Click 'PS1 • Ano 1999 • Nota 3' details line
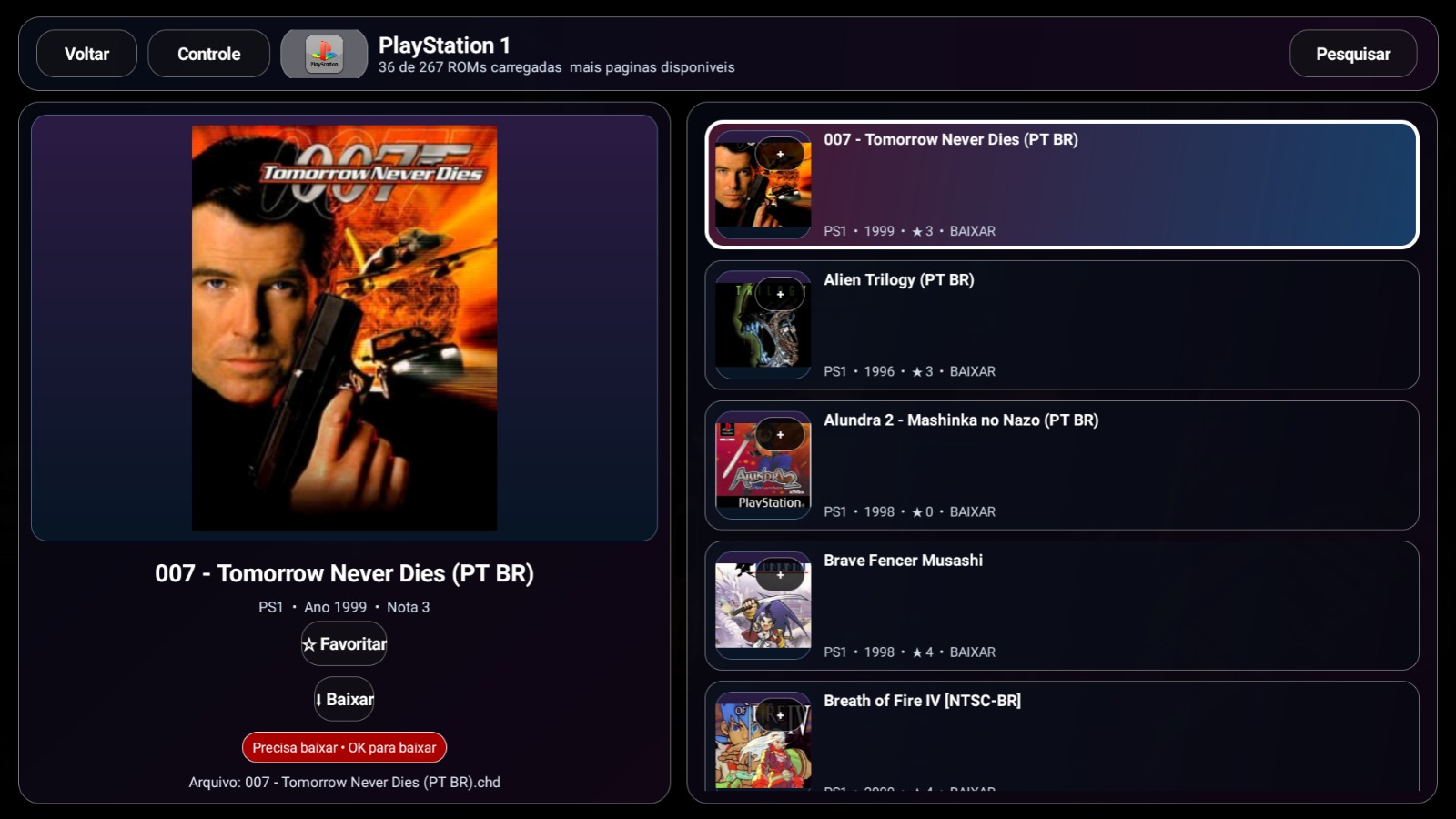 [x=344, y=607]
